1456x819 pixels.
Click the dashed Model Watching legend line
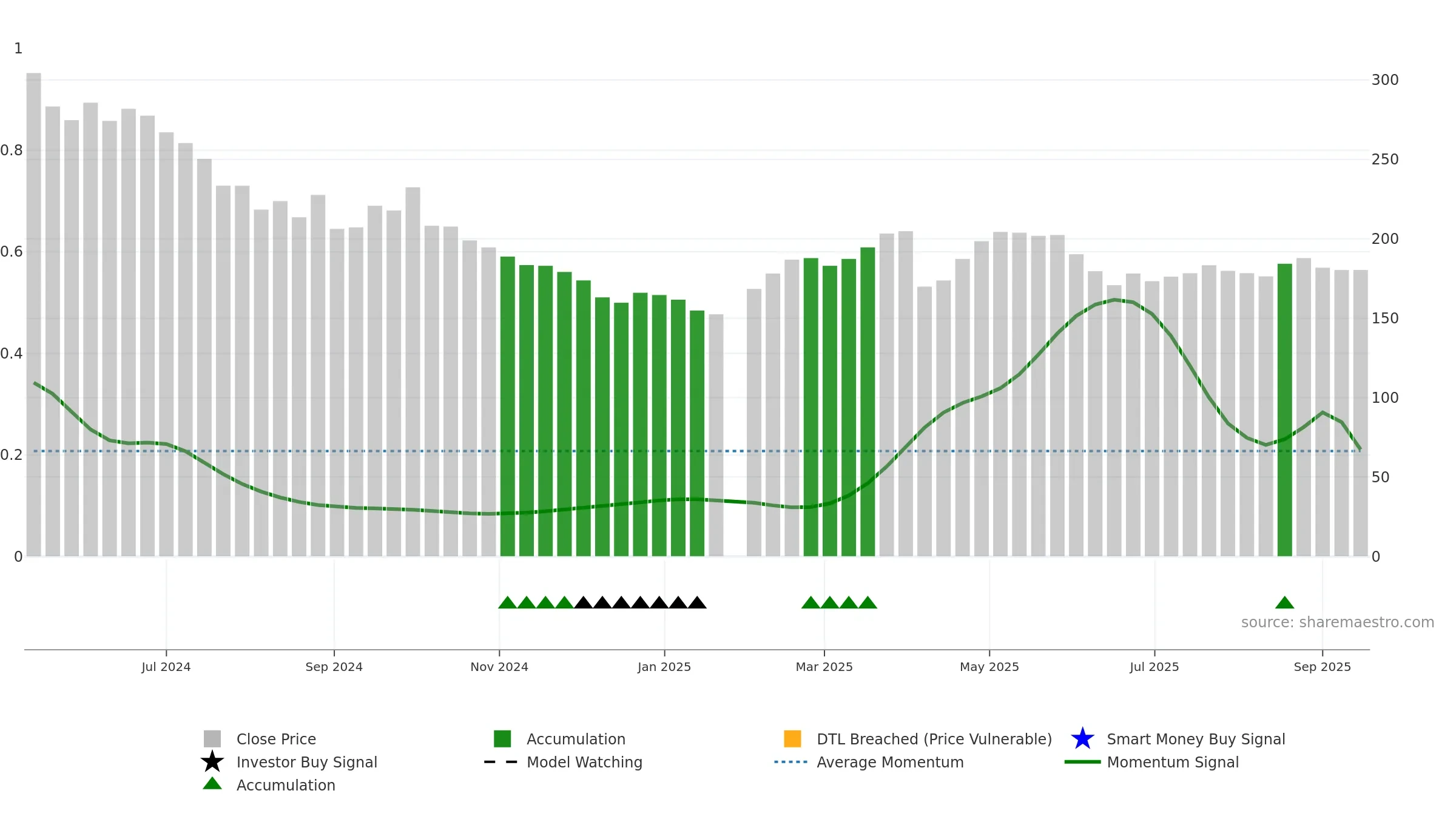(501, 762)
